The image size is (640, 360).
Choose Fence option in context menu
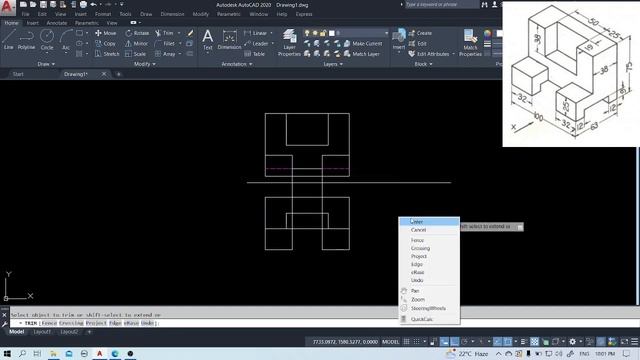(x=429, y=240)
